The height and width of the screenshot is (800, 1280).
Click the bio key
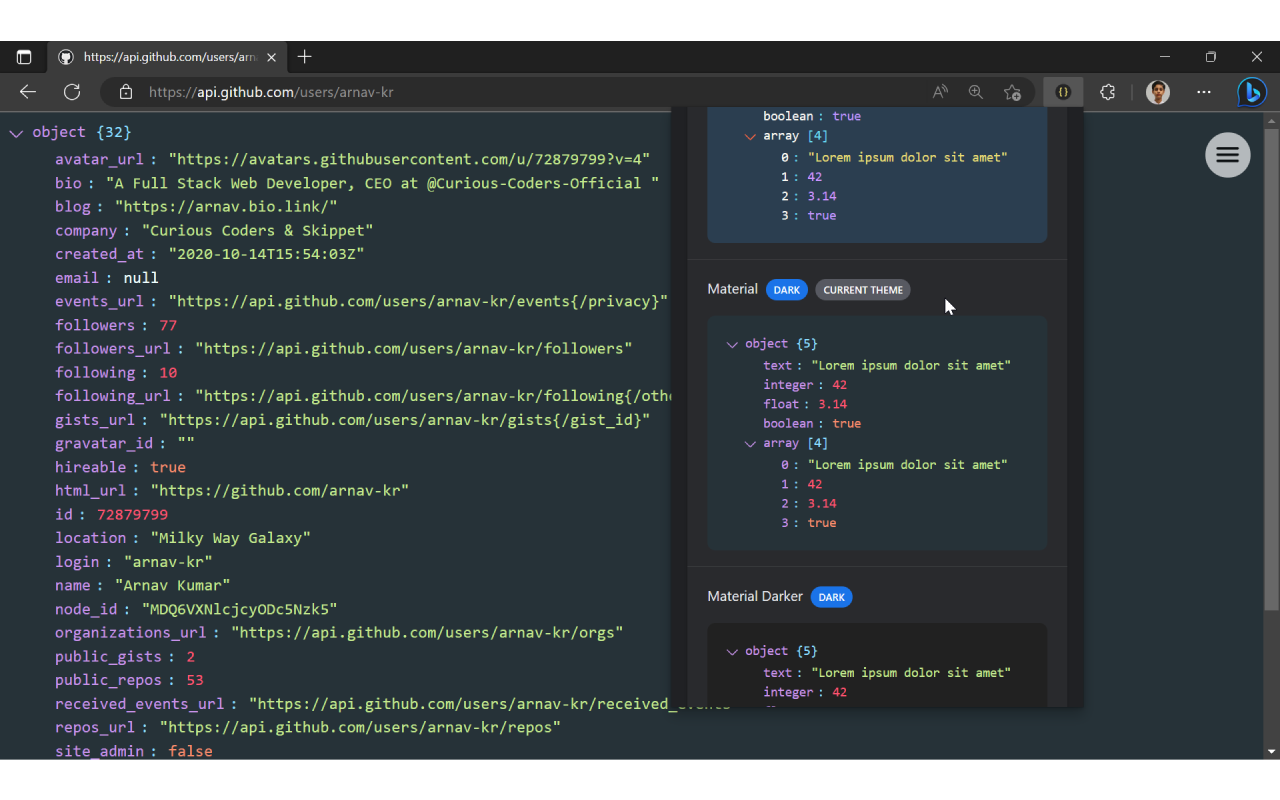click(68, 184)
